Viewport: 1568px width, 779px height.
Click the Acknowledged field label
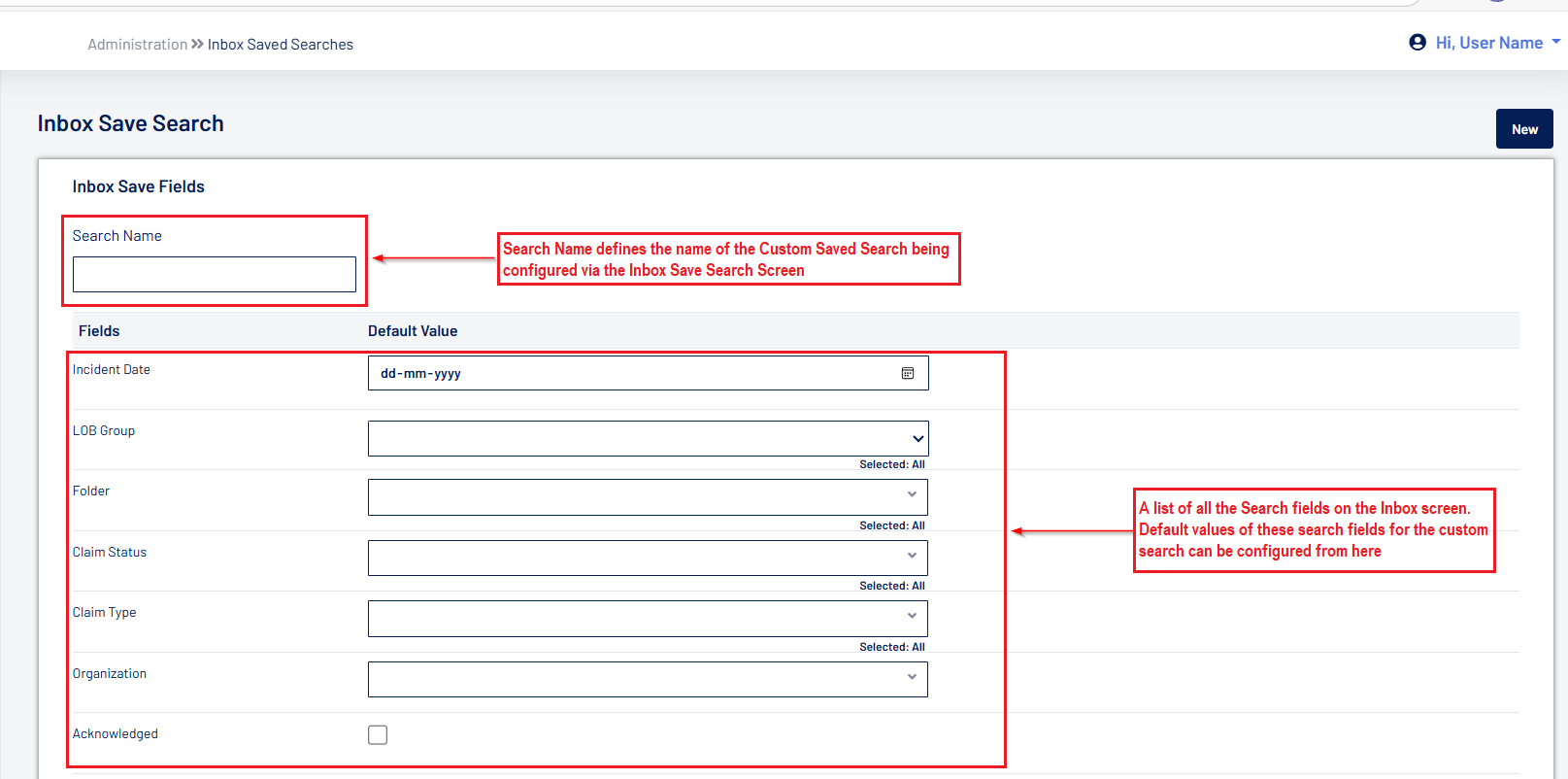115,734
